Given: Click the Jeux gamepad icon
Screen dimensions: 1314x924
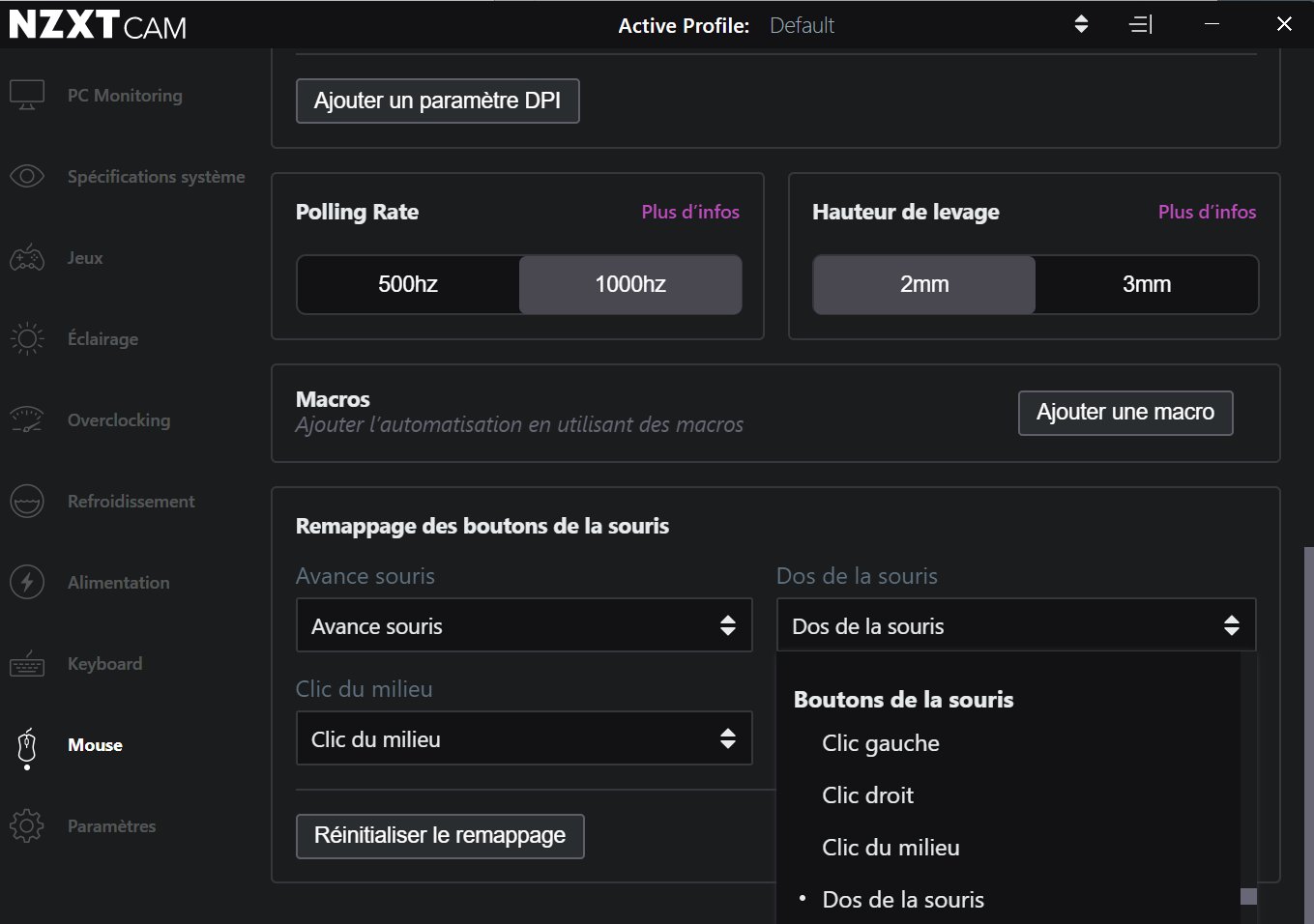Looking at the screenshot, I should [x=27, y=257].
